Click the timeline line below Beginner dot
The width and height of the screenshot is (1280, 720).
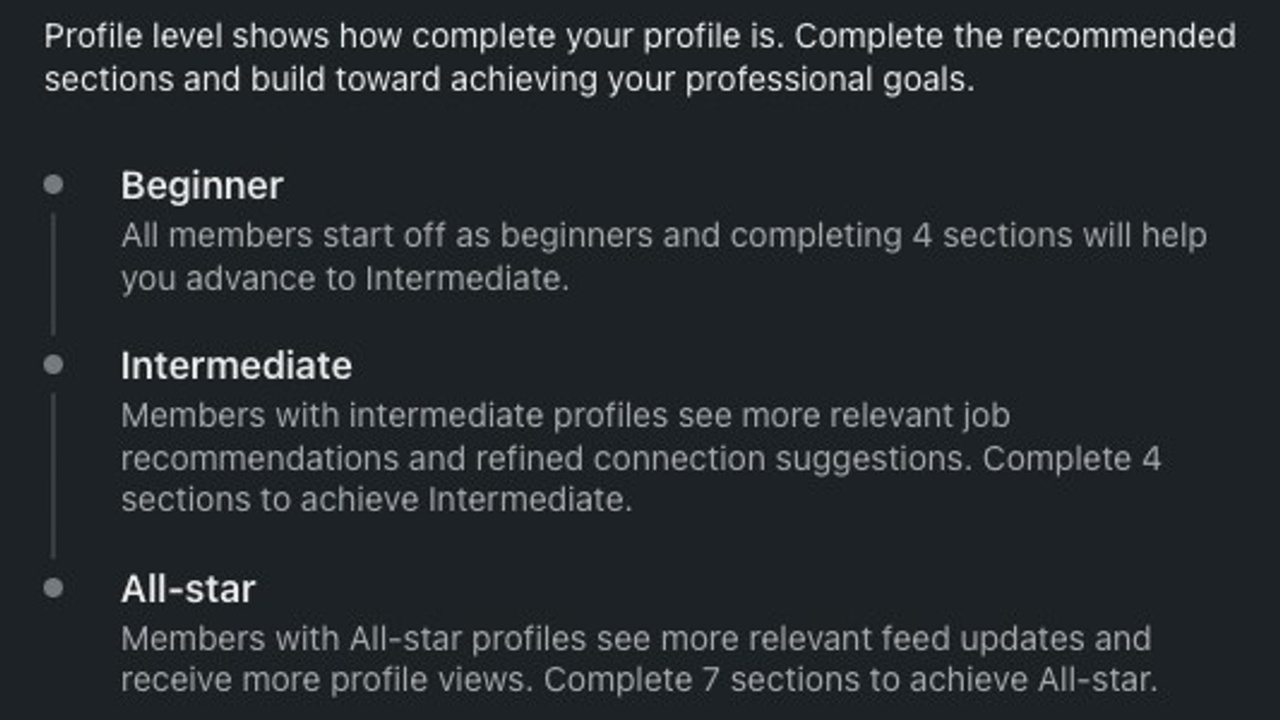point(54,274)
